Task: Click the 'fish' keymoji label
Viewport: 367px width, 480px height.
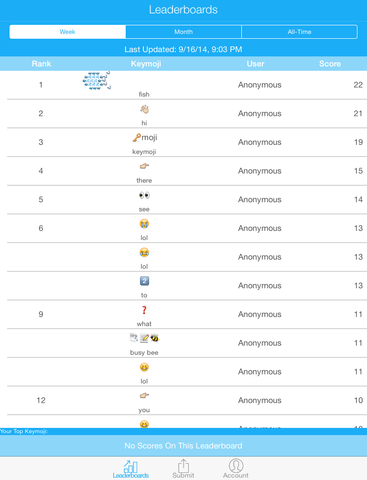Action: coord(144,94)
